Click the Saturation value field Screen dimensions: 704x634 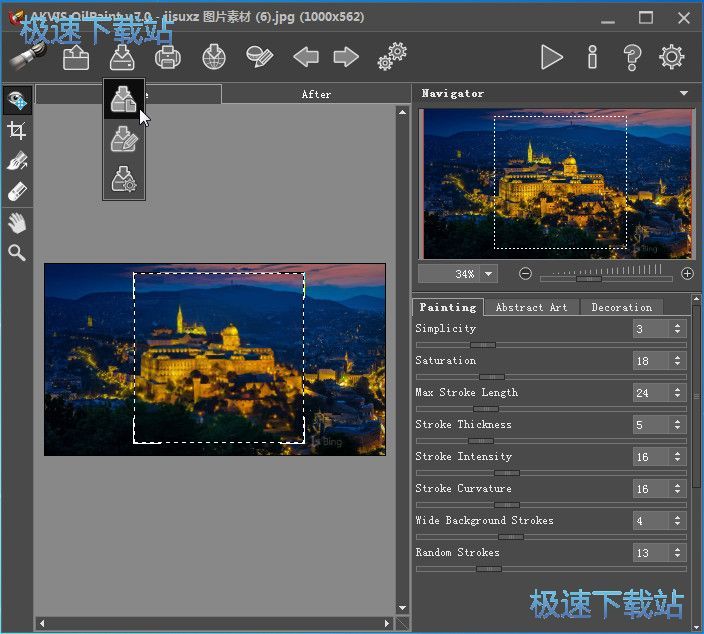(x=648, y=361)
